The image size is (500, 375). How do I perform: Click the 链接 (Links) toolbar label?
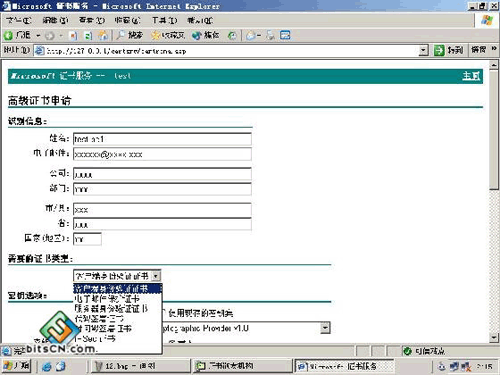click(478, 50)
